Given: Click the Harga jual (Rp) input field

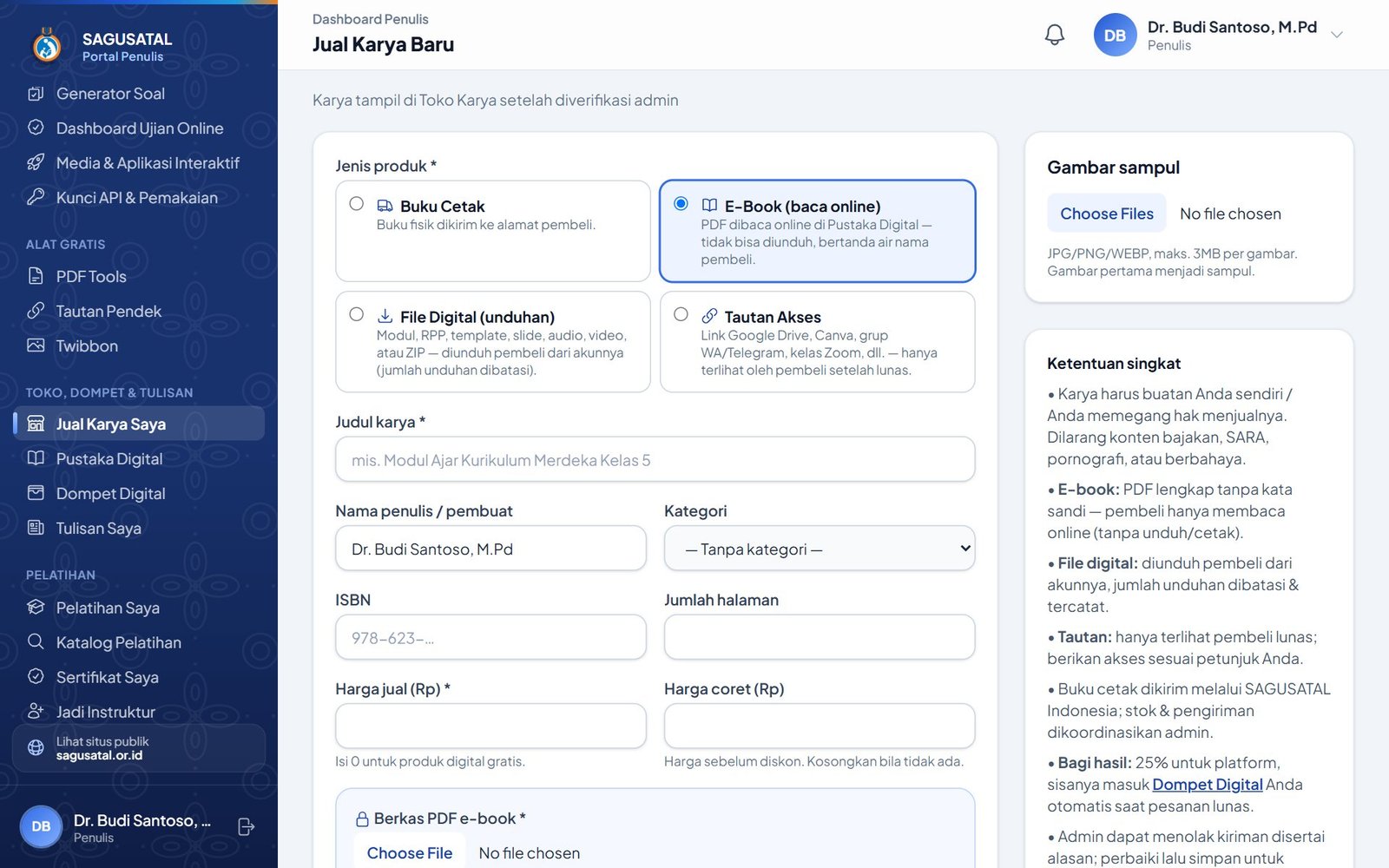Looking at the screenshot, I should click(491, 726).
